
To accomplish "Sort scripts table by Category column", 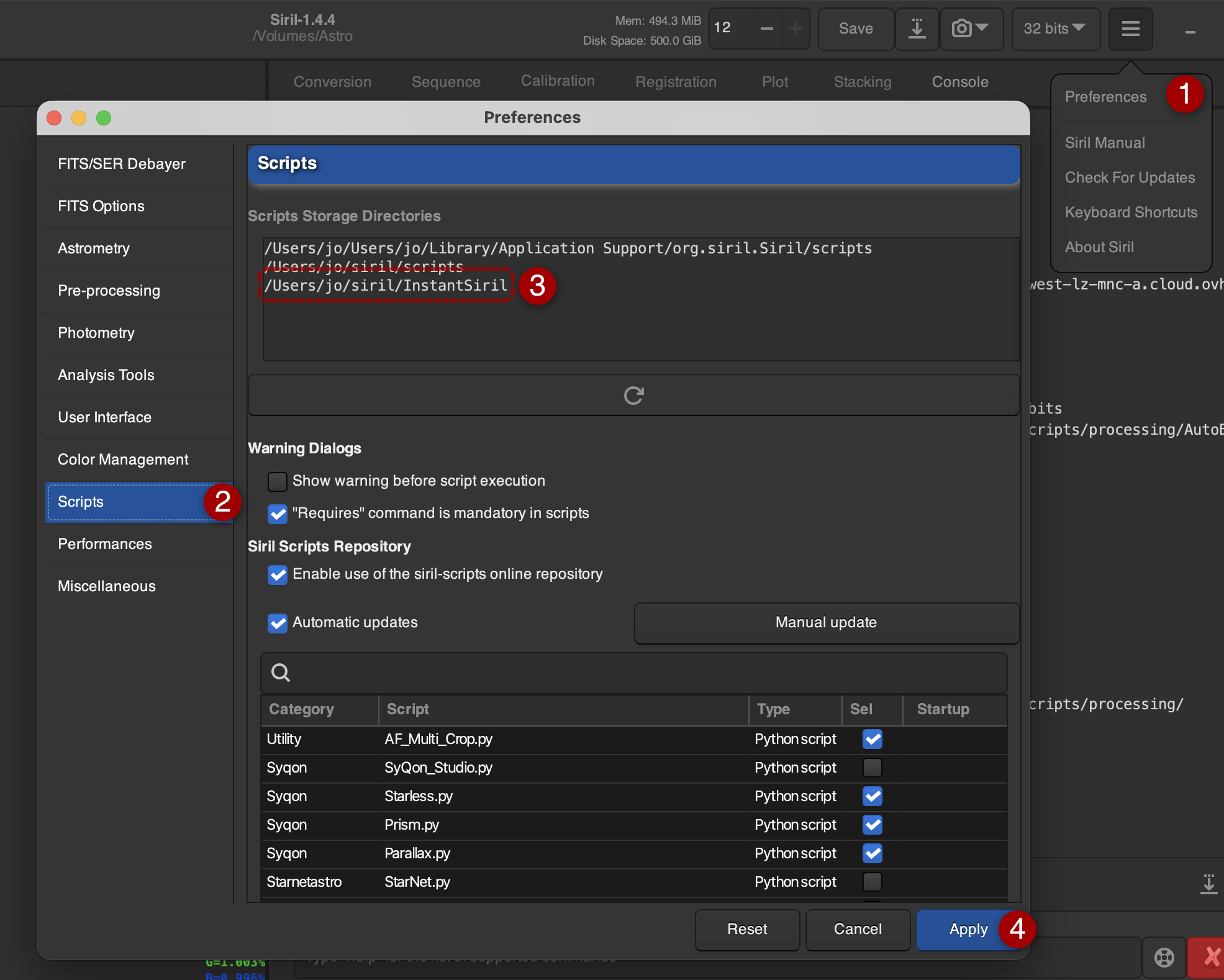I will [x=320, y=709].
